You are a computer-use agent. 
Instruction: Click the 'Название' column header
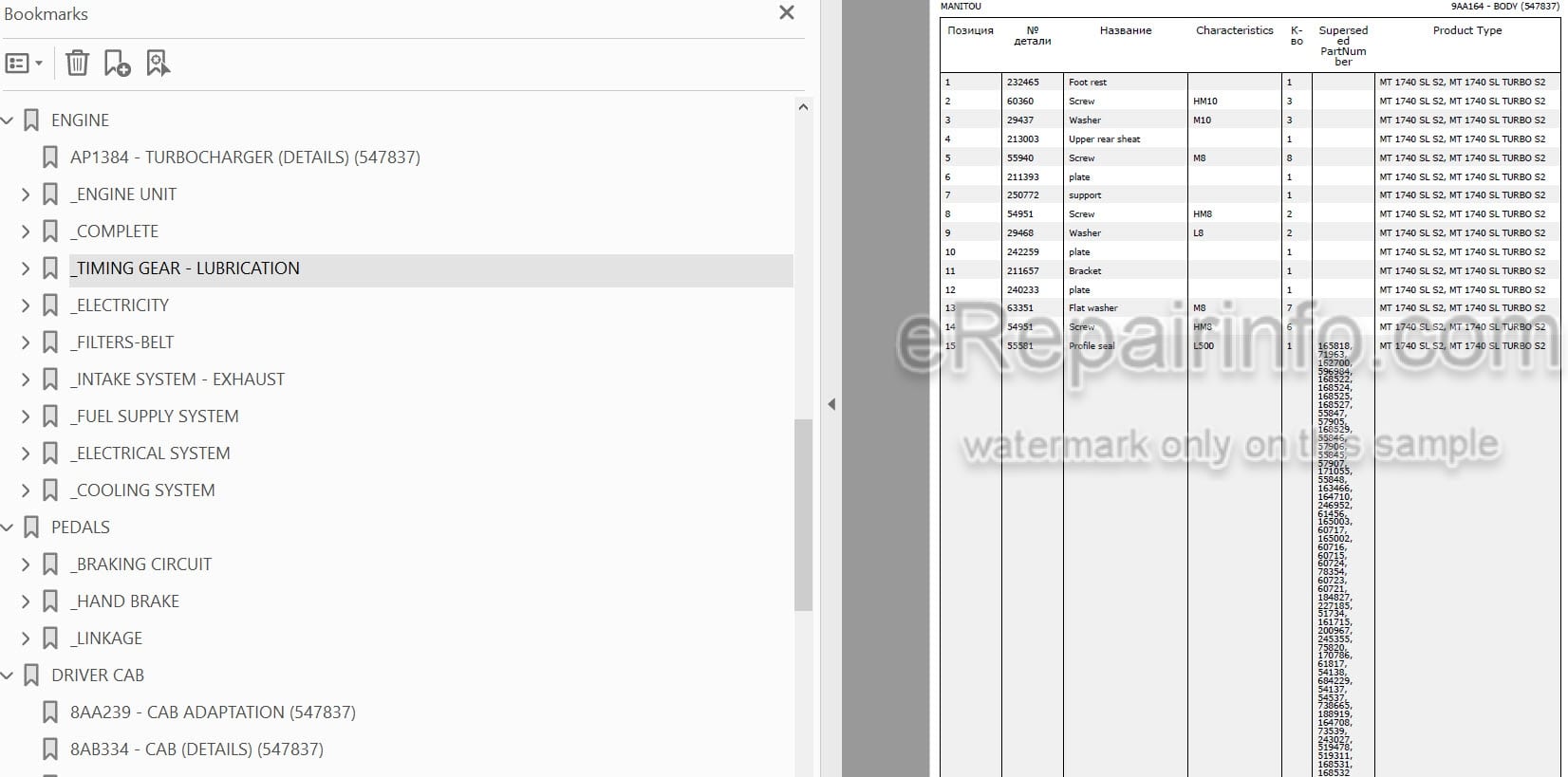1125,30
